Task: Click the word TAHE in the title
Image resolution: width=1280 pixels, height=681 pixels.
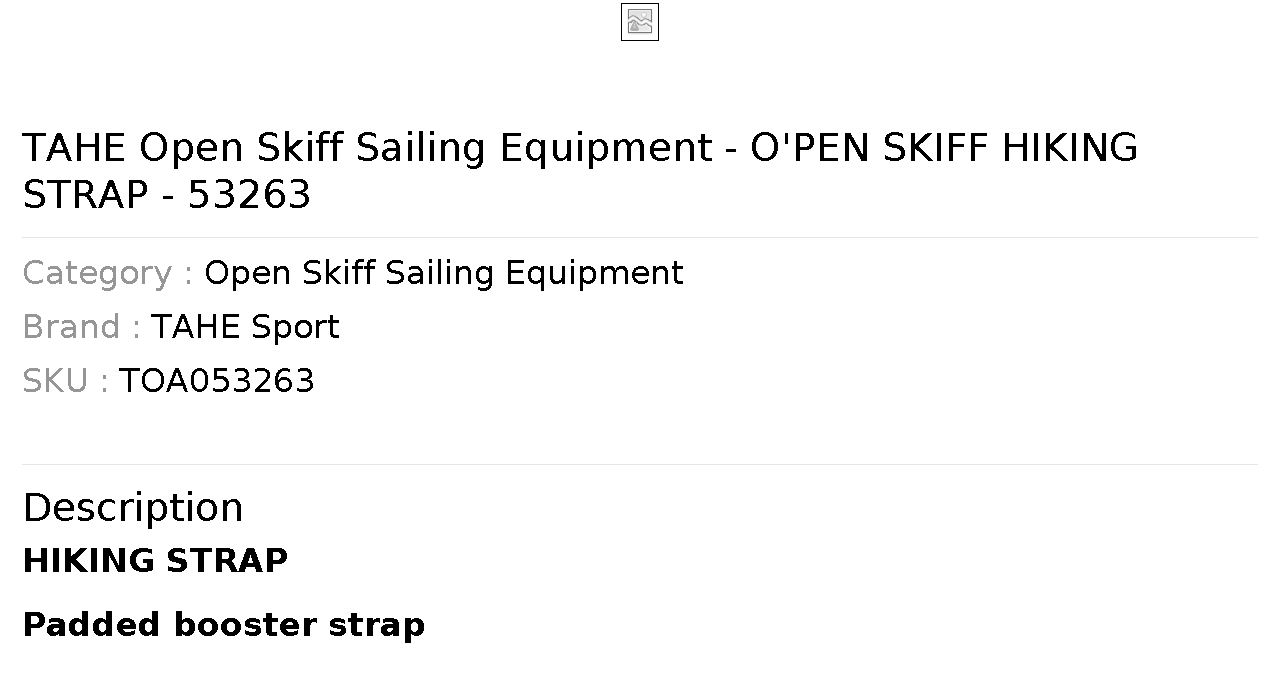Action: coord(75,148)
